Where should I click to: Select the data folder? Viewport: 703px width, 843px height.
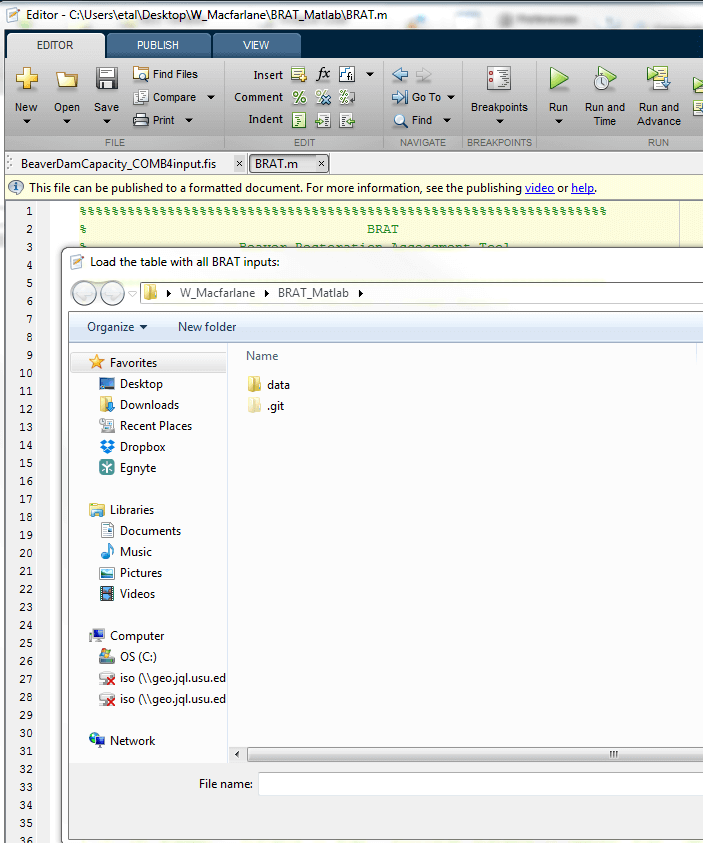tap(269, 384)
